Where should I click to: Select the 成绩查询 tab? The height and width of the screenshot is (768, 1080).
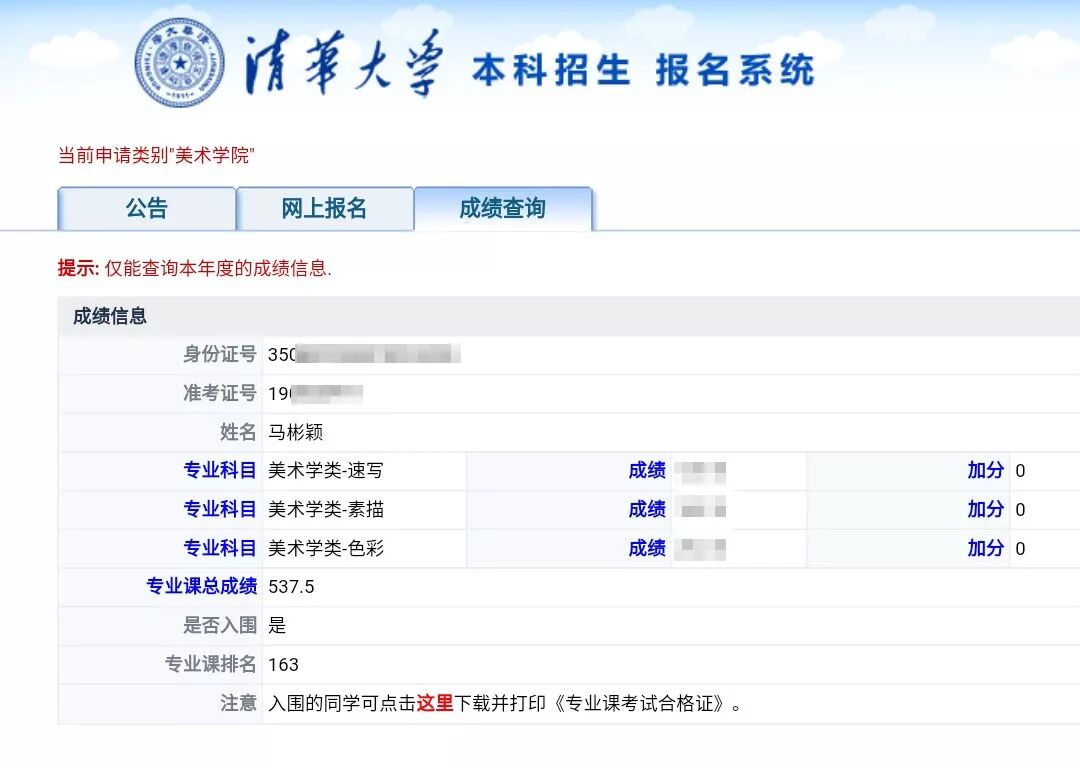click(503, 208)
